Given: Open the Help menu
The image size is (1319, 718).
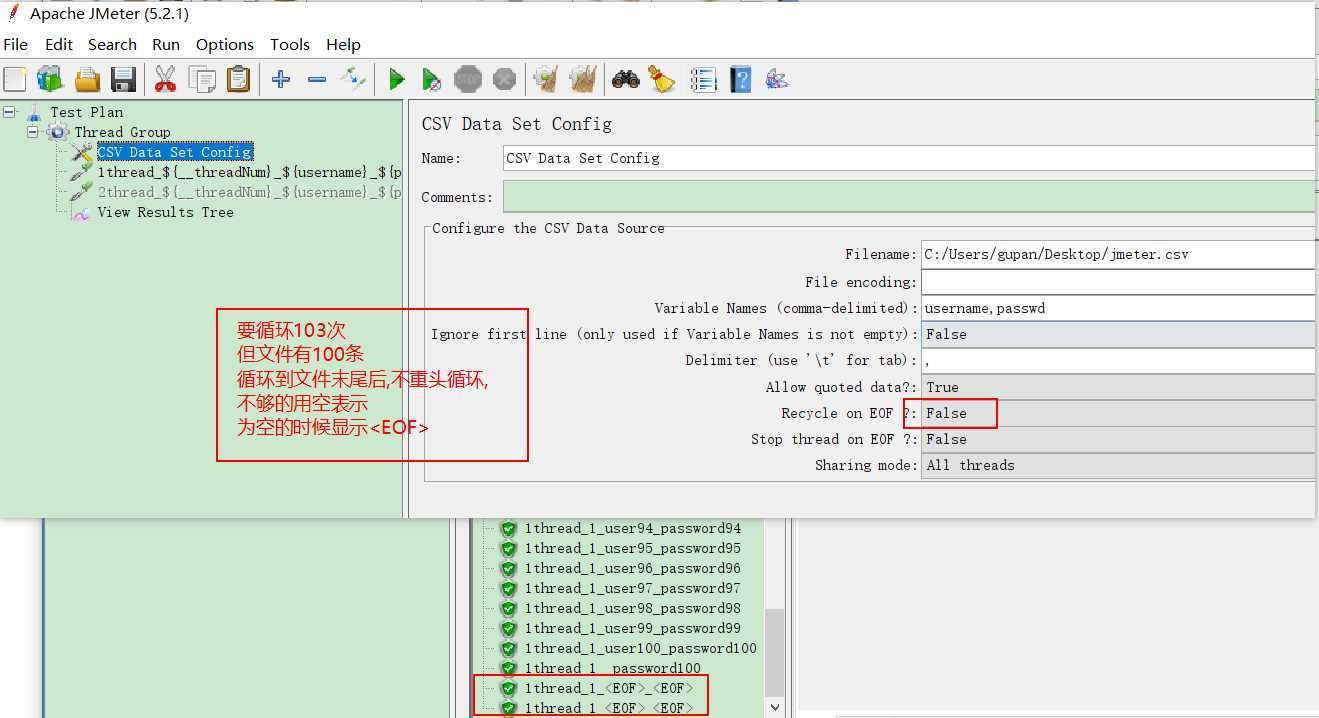Looking at the screenshot, I should click(x=343, y=44).
